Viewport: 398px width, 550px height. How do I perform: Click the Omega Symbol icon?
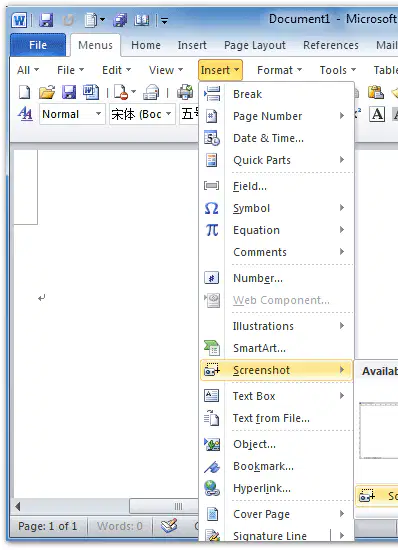tap(211, 208)
